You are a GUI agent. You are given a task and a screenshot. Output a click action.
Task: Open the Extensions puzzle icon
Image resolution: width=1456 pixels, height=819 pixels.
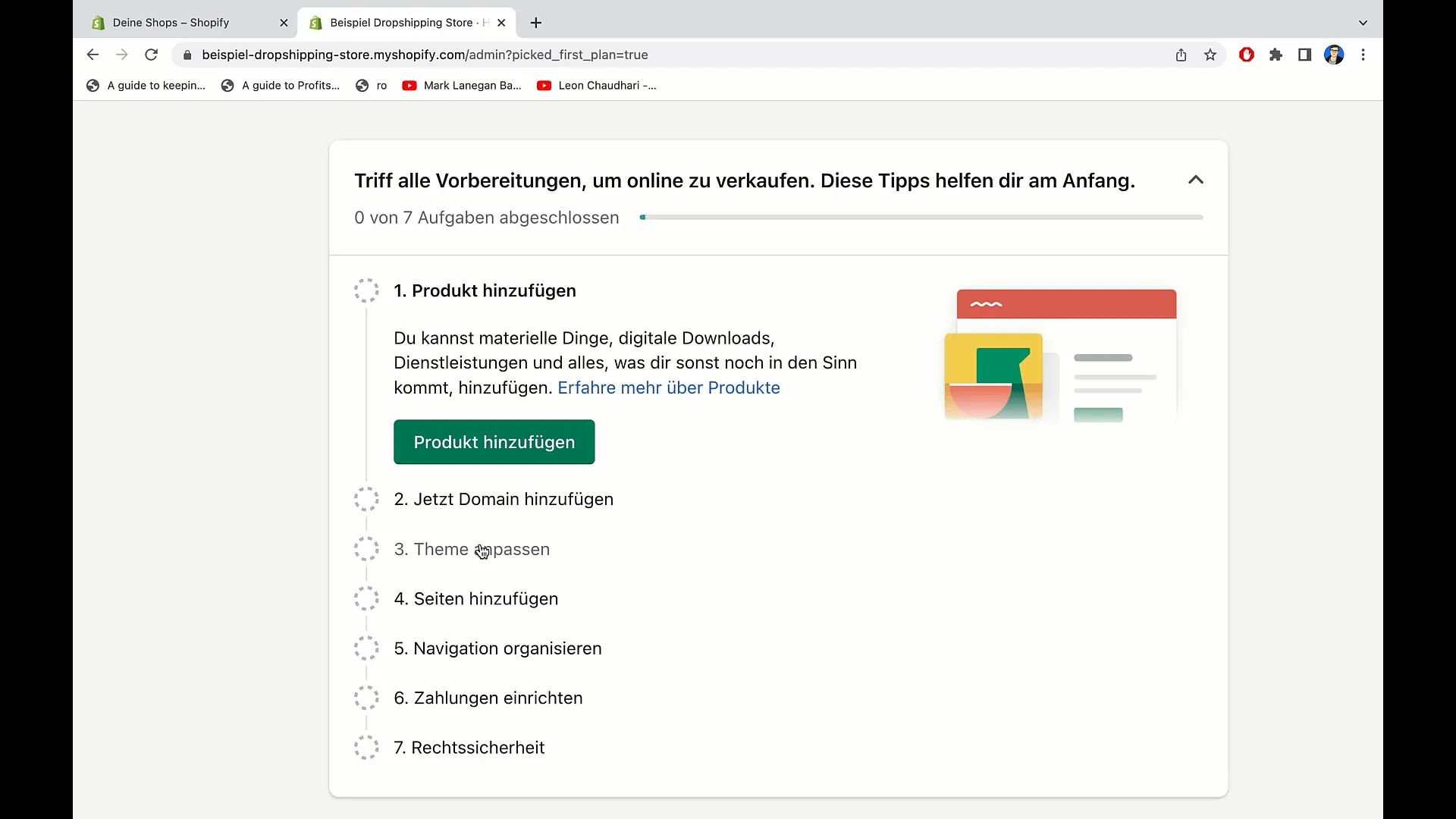[1276, 55]
